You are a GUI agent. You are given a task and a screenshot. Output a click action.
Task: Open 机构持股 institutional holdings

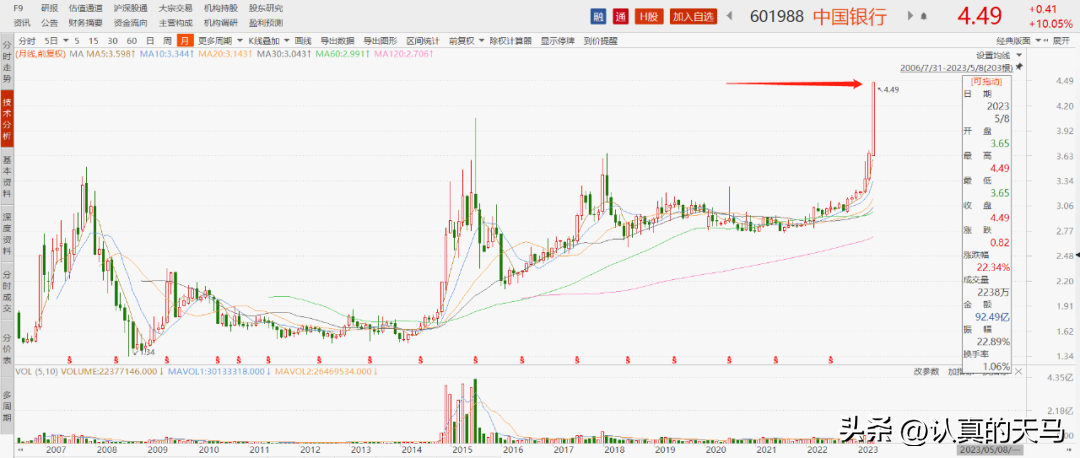coord(220,8)
